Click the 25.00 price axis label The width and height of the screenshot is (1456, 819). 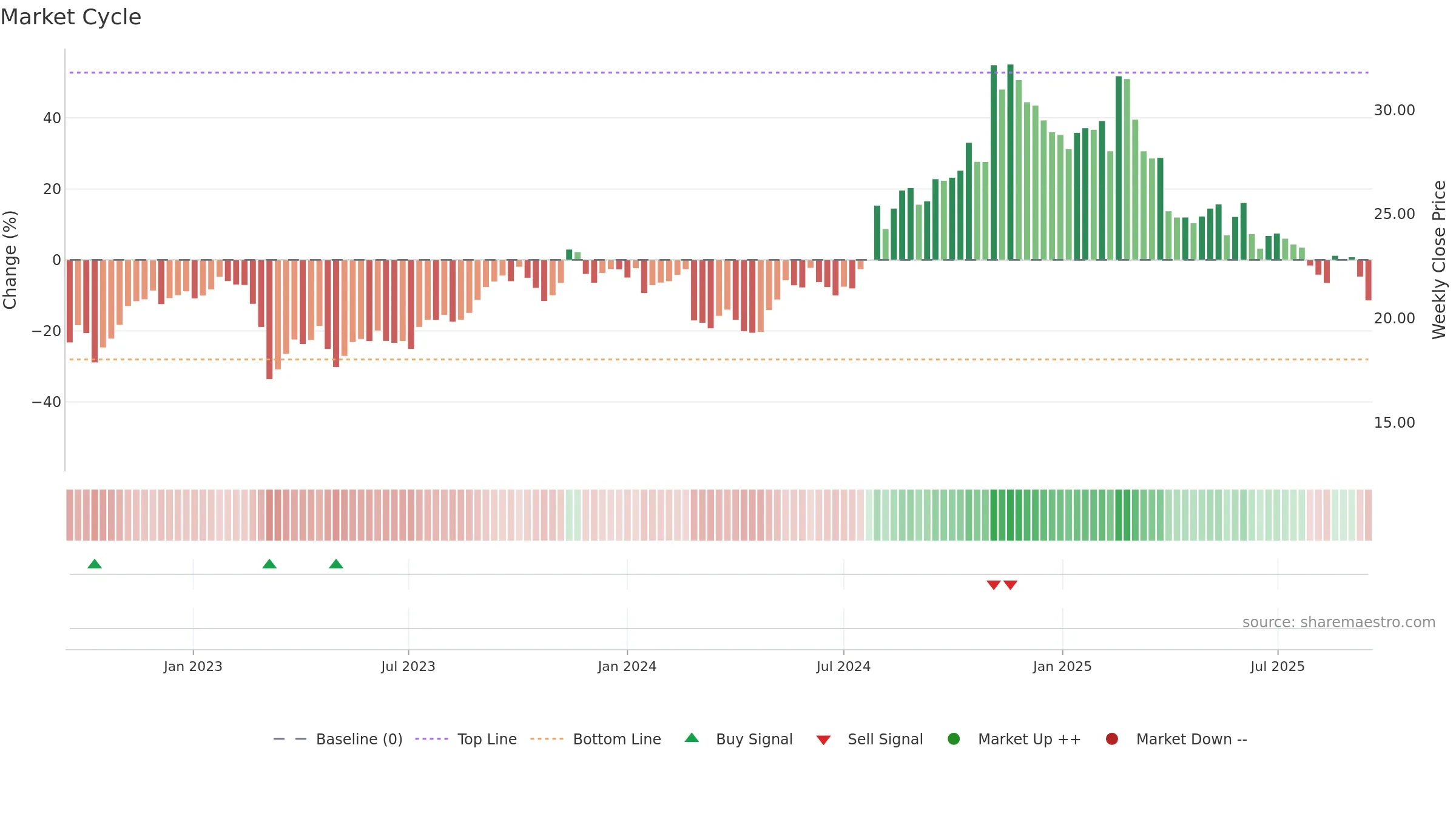1394,214
